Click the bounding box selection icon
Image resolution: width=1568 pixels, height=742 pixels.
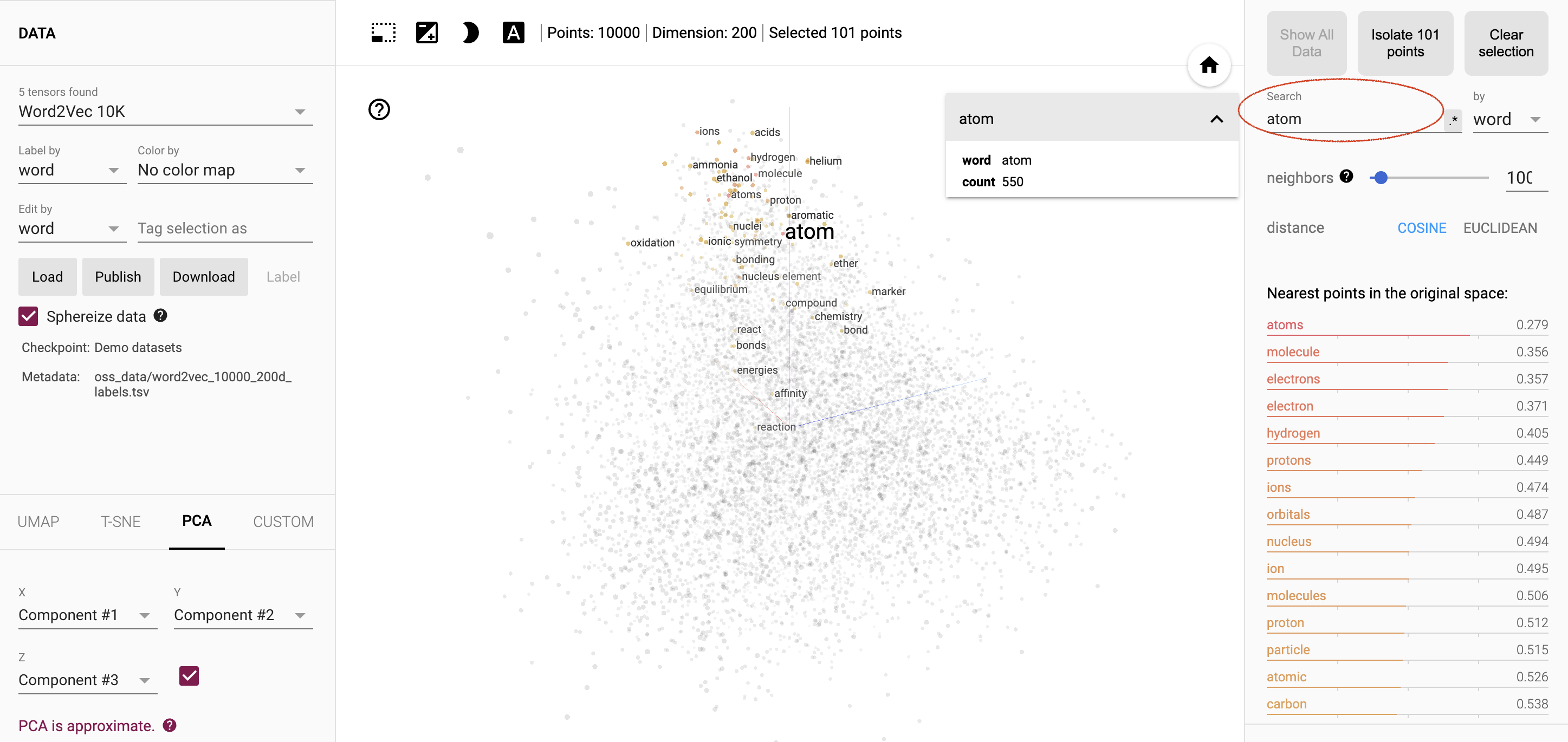[x=382, y=34]
